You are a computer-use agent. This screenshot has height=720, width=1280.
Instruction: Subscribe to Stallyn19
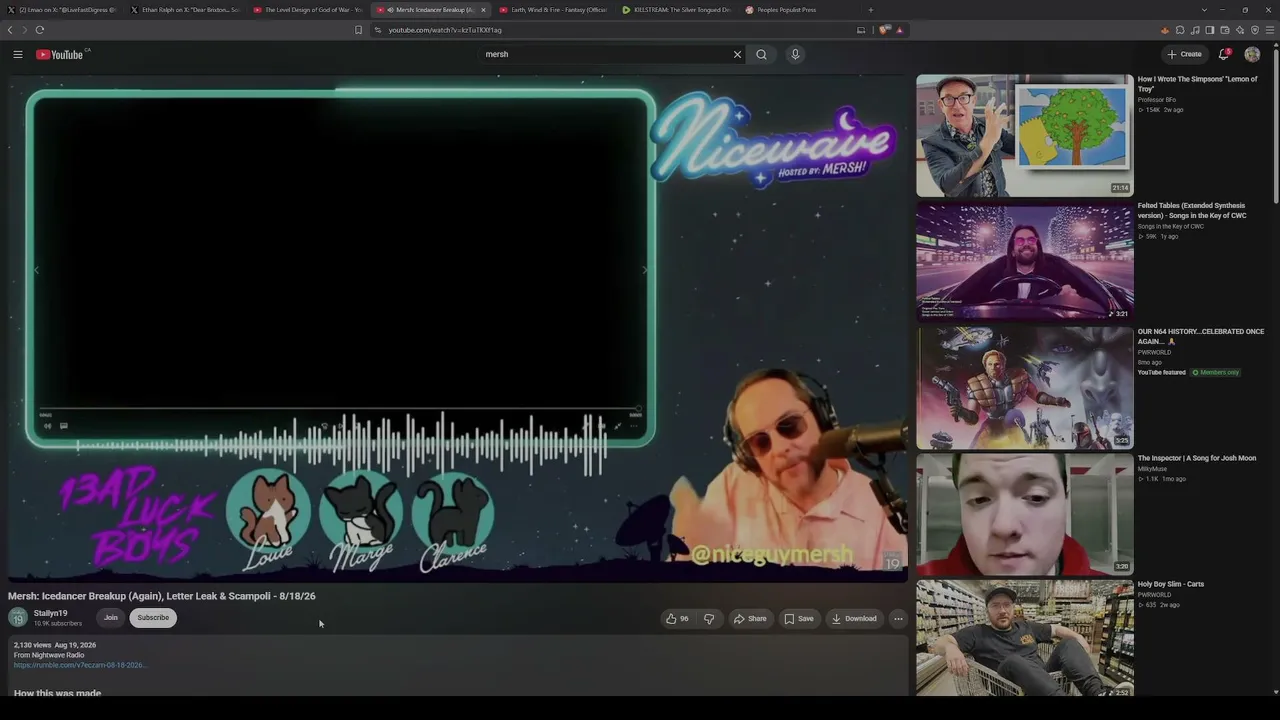pos(153,618)
